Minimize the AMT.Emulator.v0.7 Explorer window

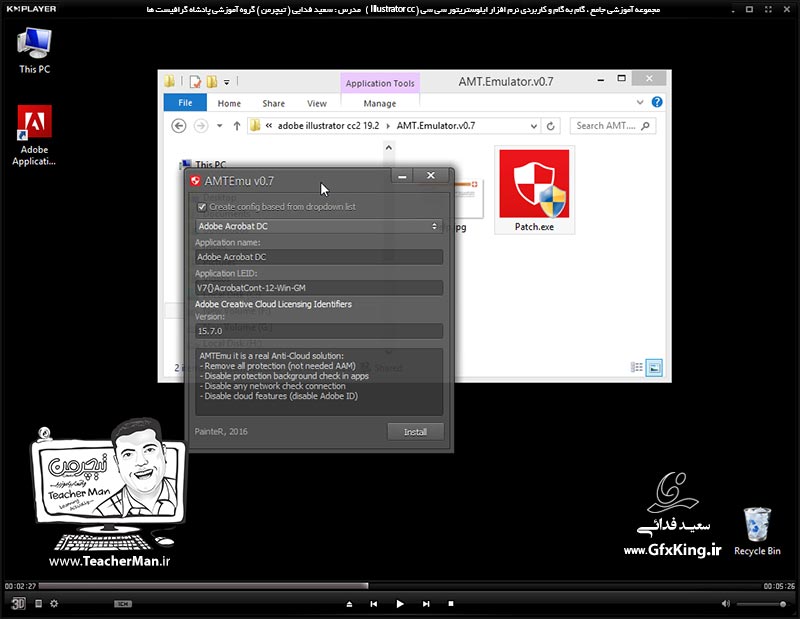click(601, 80)
